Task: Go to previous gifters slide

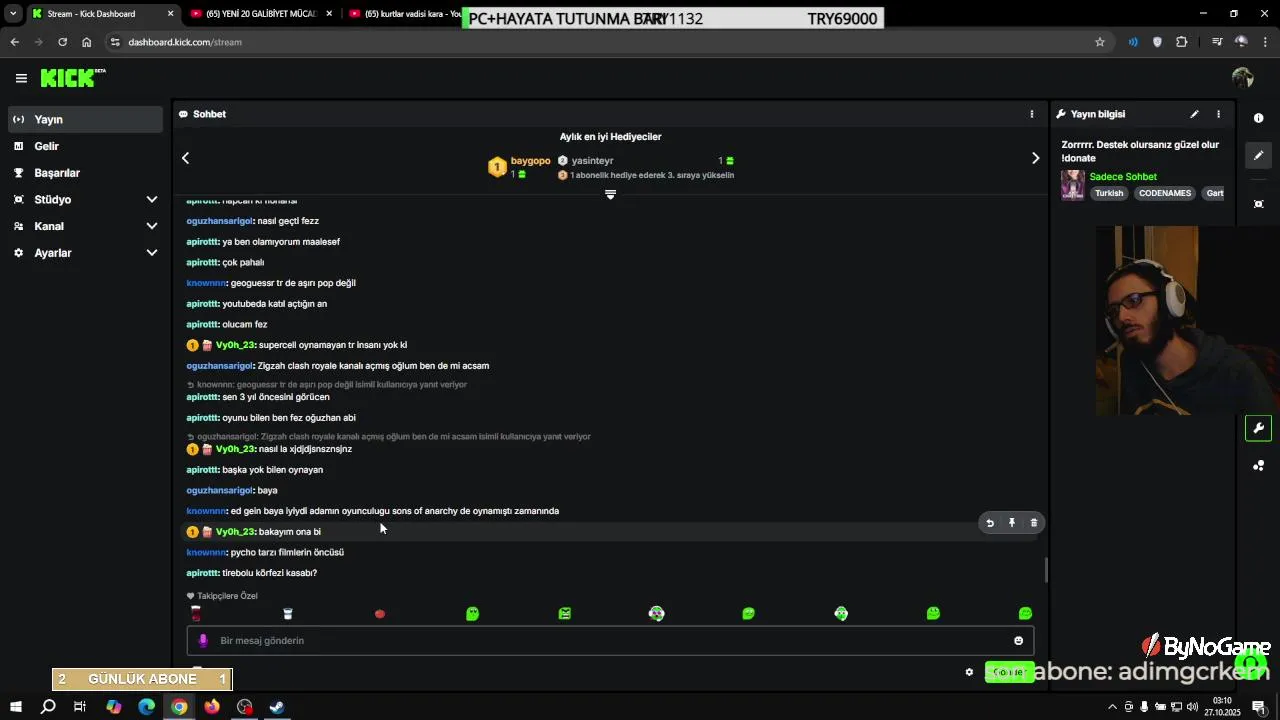Action: coord(185,158)
